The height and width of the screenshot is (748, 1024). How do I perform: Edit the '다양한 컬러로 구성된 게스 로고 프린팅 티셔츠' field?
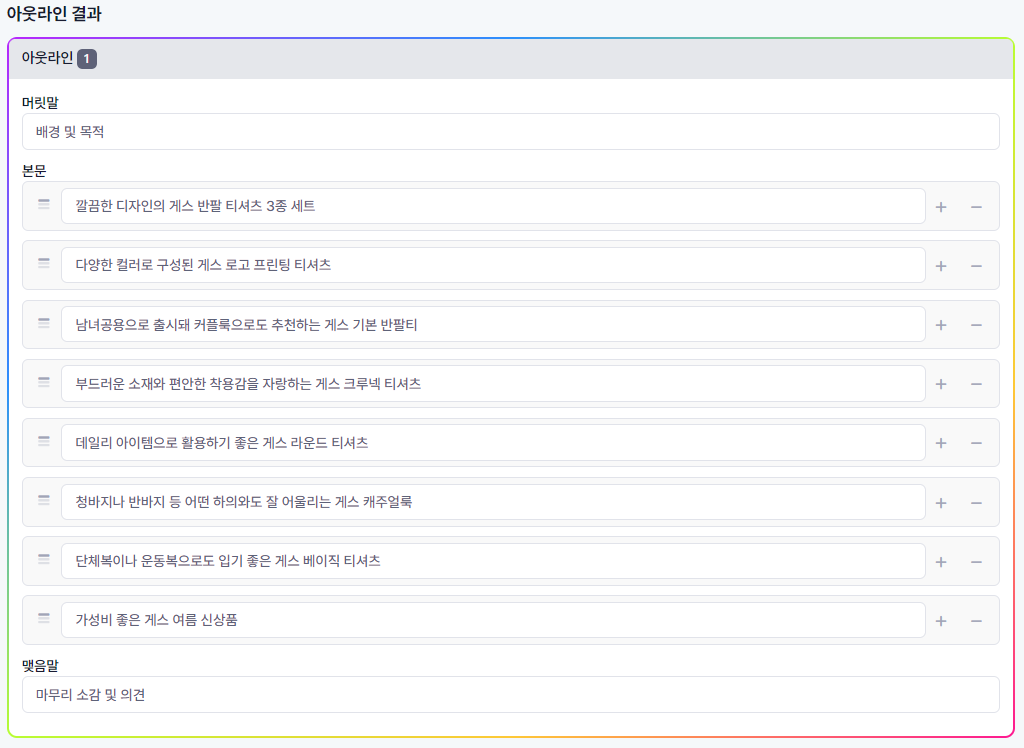click(493, 265)
